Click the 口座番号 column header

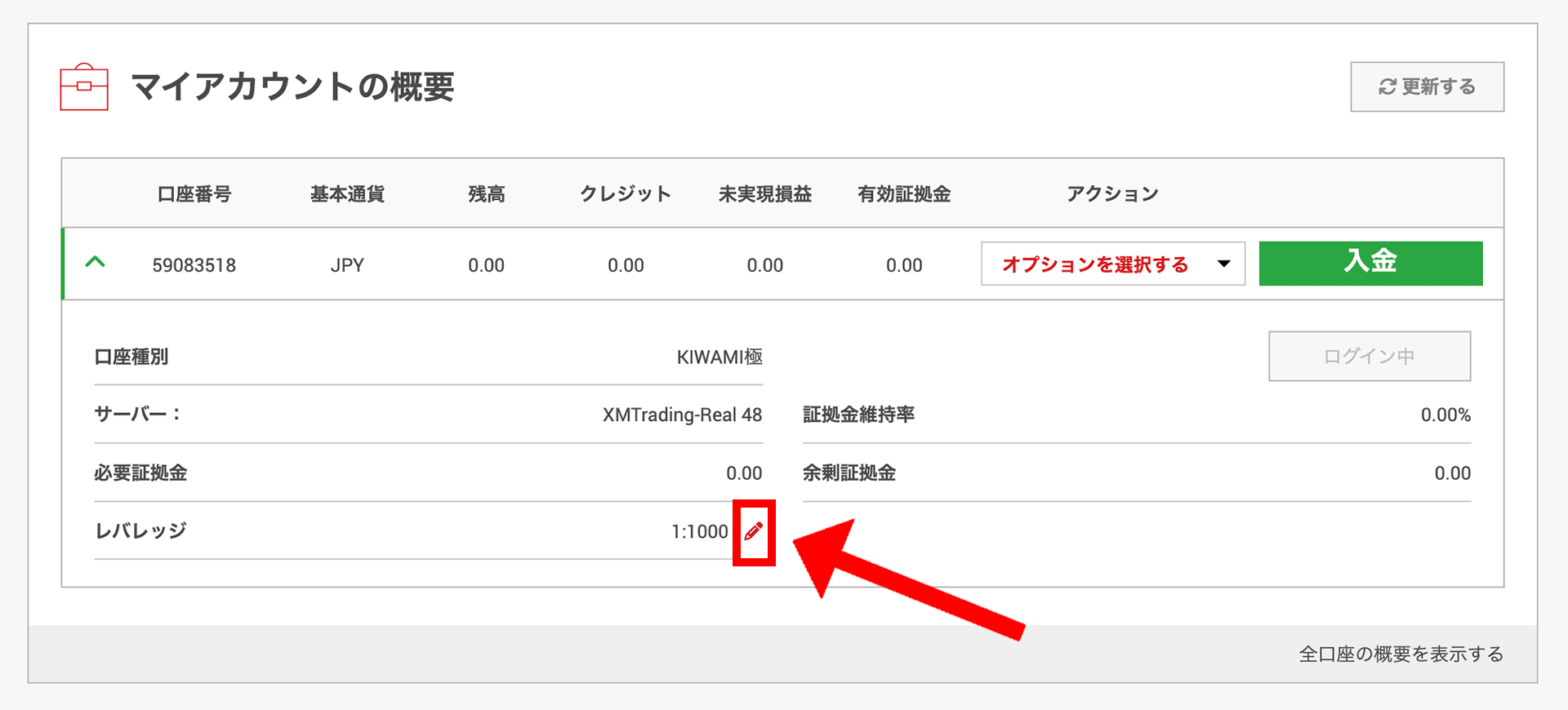click(194, 194)
